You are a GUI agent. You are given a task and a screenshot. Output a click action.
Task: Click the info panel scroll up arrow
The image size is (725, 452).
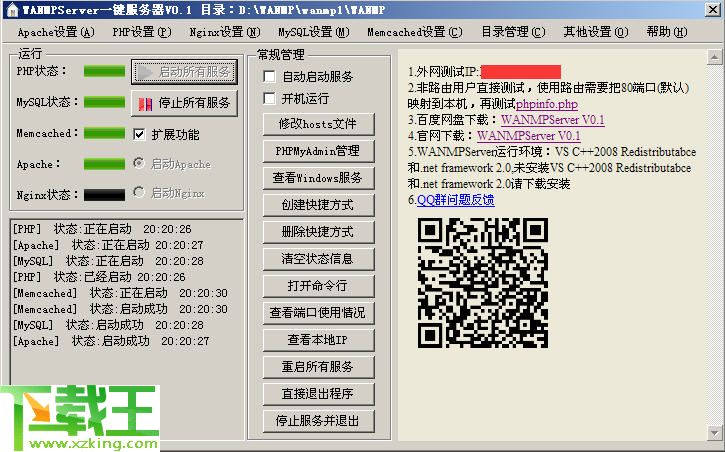pyautogui.click(x=714, y=57)
